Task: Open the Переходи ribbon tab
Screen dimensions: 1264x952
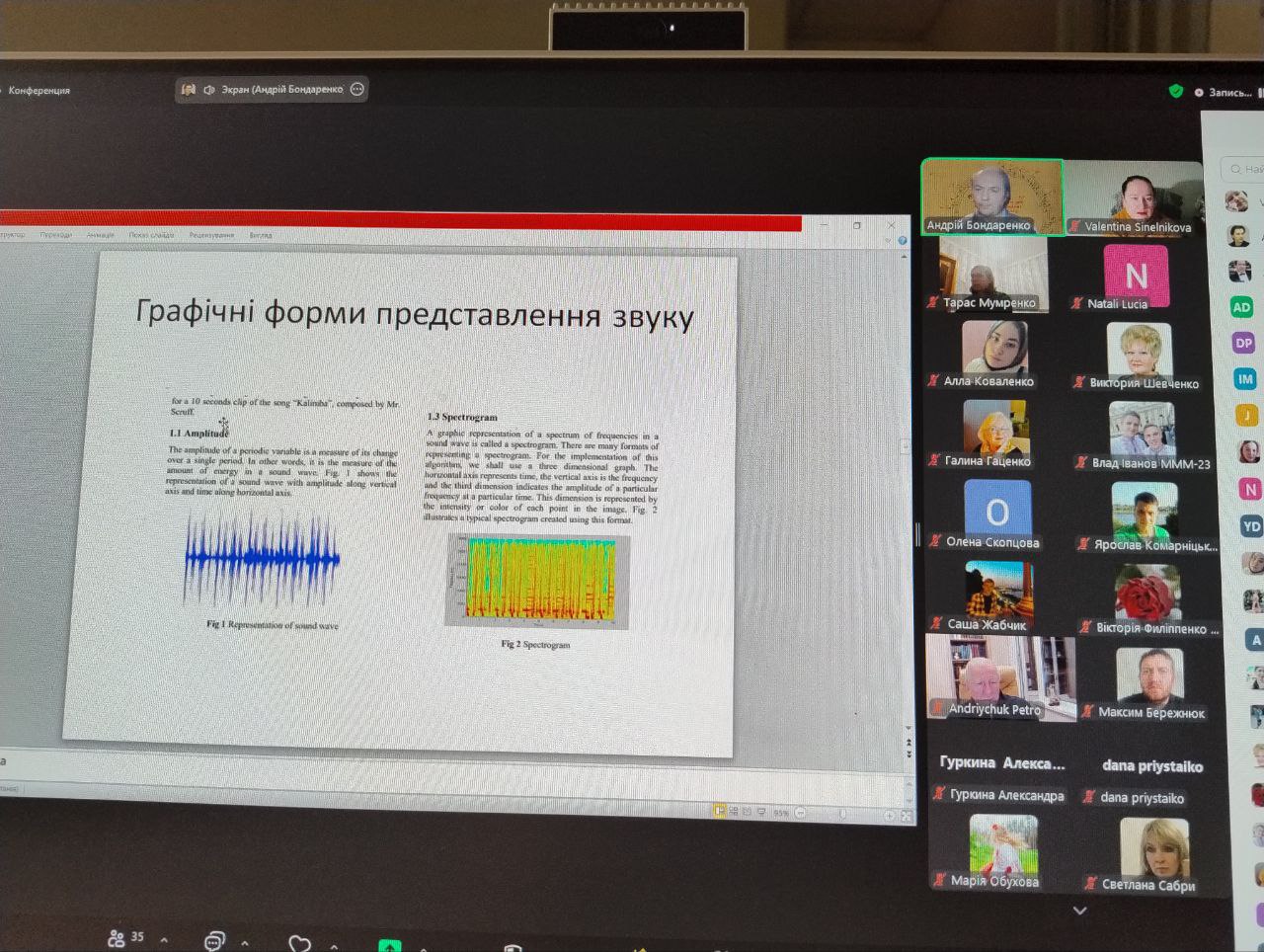Action: (56, 235)
